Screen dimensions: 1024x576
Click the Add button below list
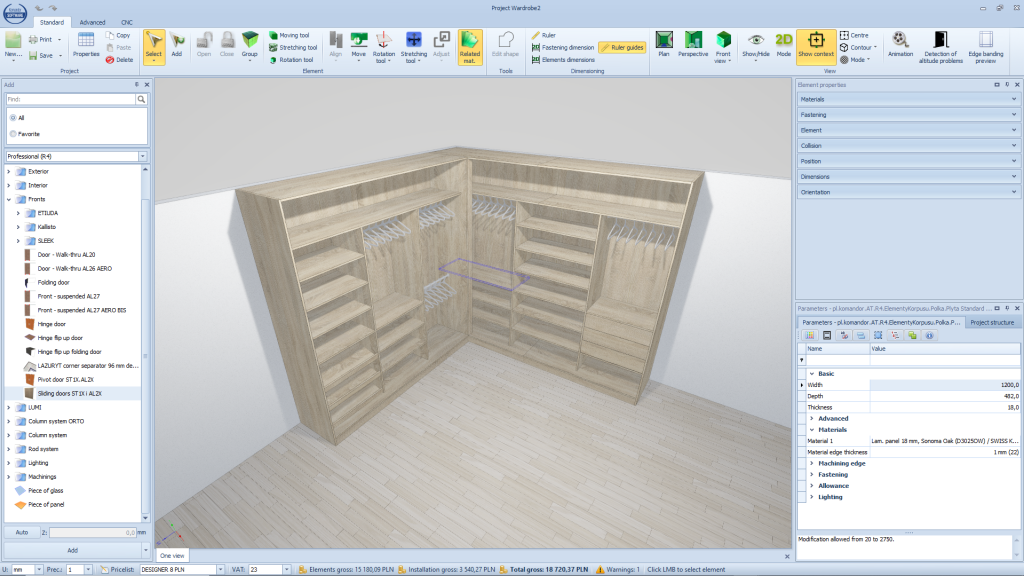pyautogui.click(x=72, y=551)
